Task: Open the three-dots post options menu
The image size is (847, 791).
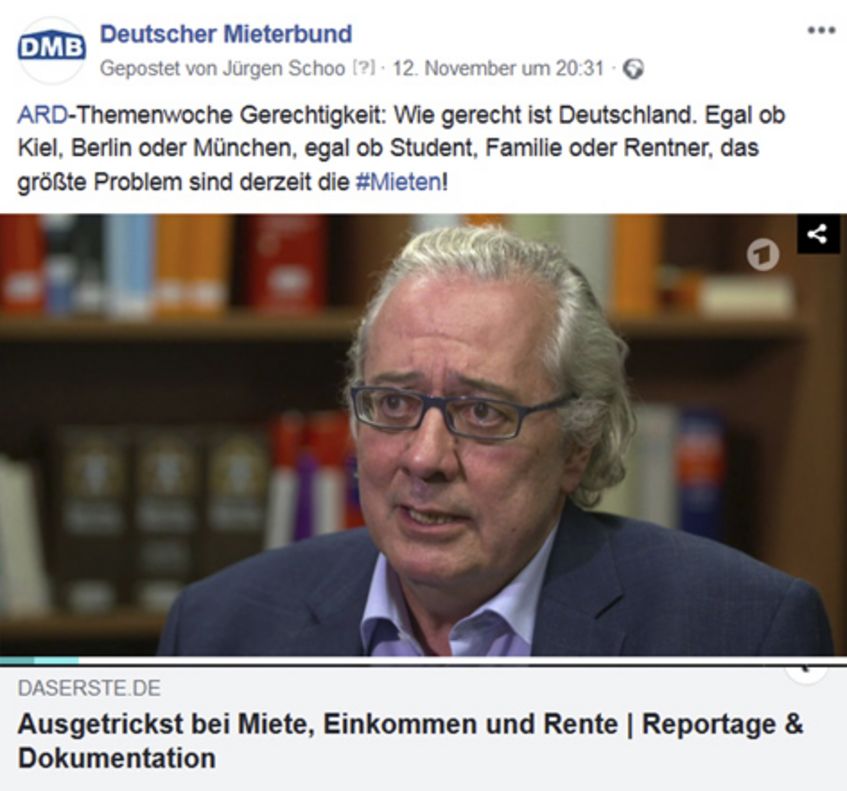Action: (x=821, y=30)
